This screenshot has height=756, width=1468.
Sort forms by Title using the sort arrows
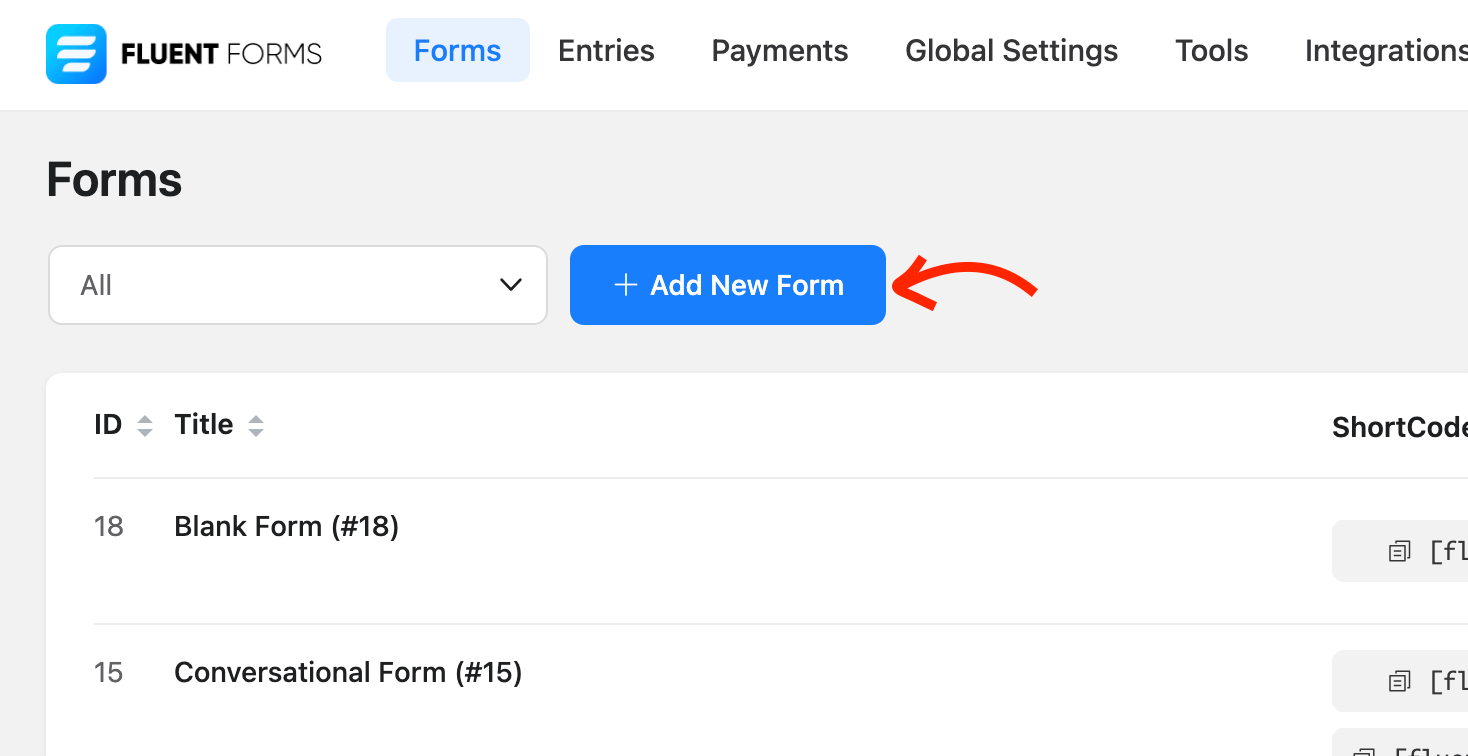pos(256,424)
